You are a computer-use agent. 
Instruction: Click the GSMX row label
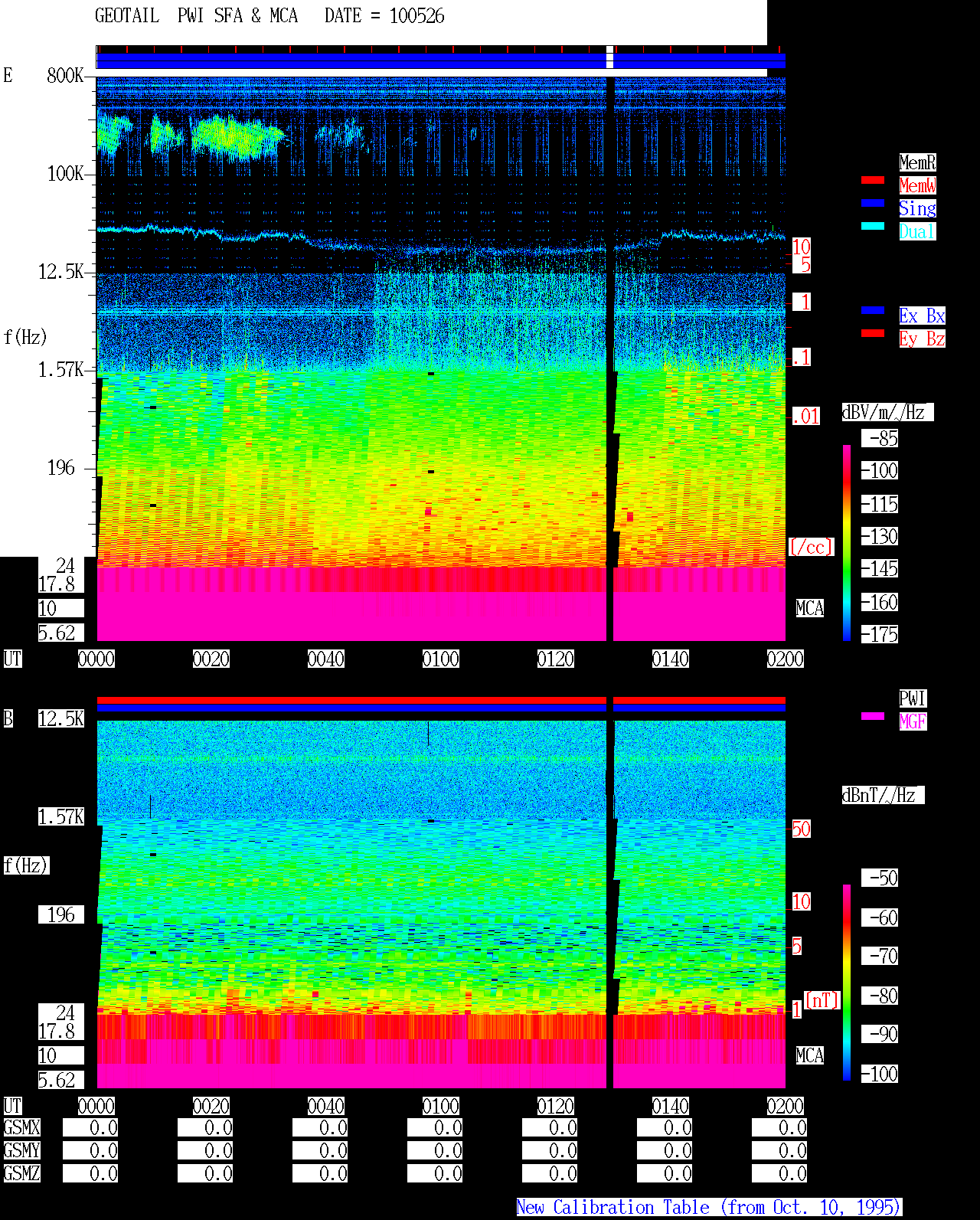21,1127
